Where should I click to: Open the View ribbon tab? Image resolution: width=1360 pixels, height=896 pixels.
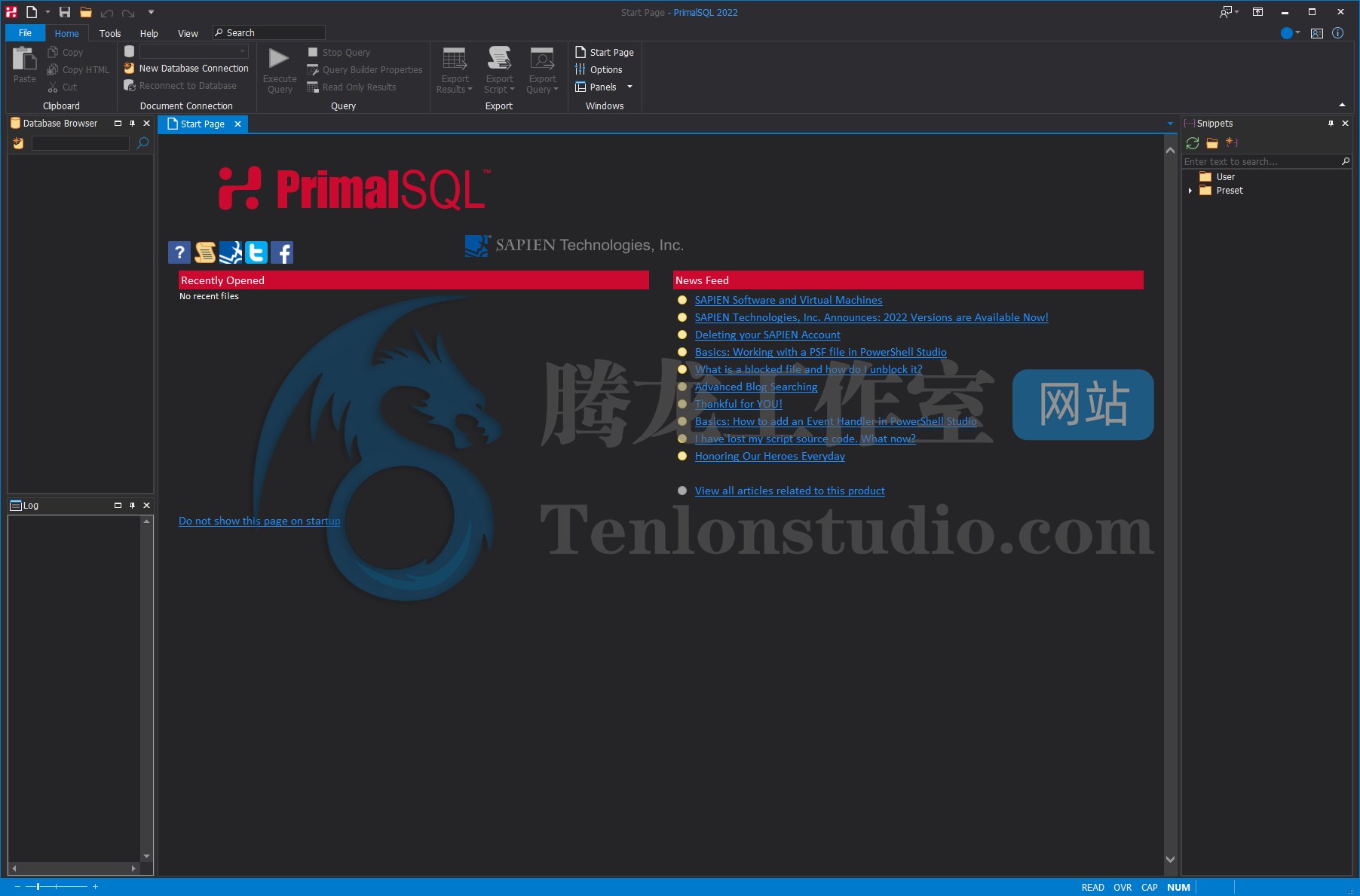(x=188, y=33)
